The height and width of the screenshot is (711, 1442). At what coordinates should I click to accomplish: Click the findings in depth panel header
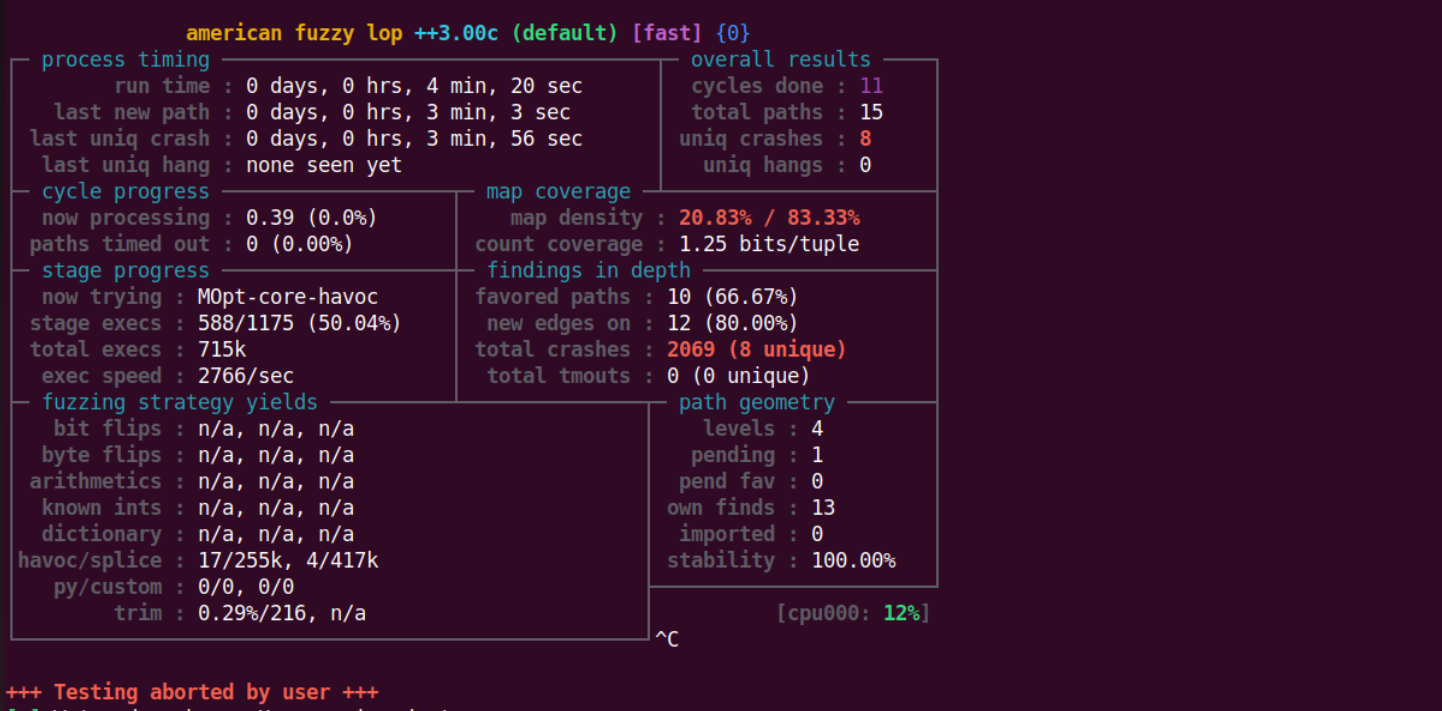tap(588, 270)
